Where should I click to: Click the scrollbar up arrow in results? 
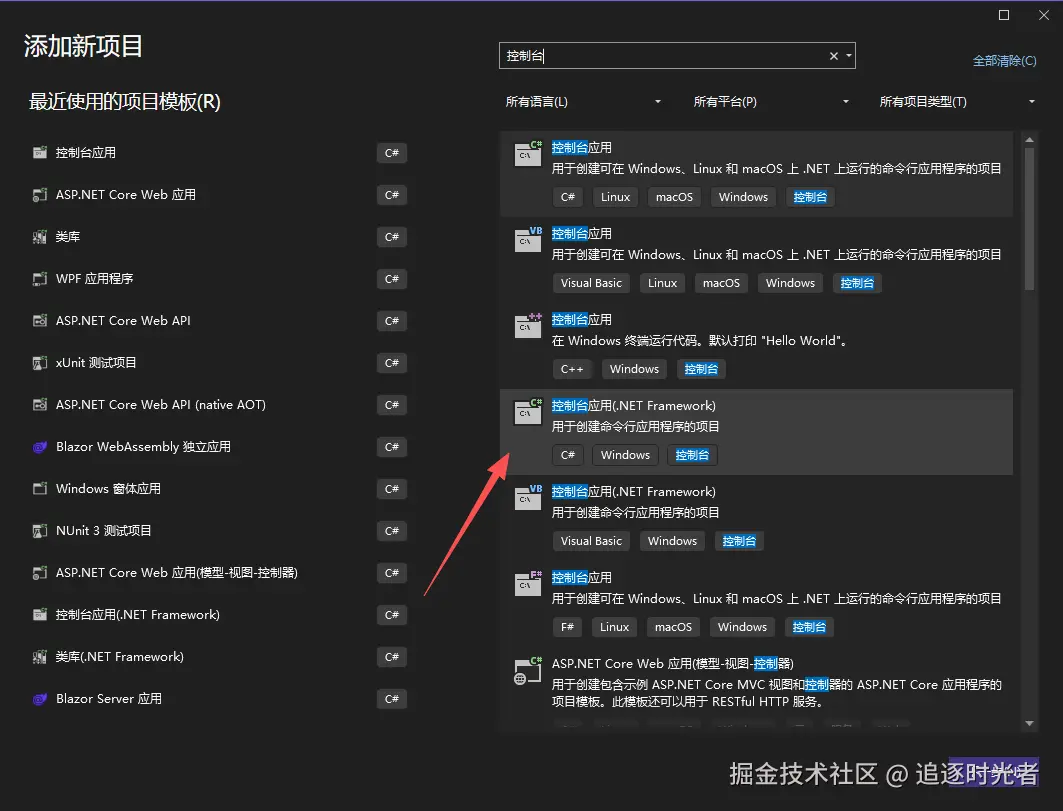point(1029,140)
